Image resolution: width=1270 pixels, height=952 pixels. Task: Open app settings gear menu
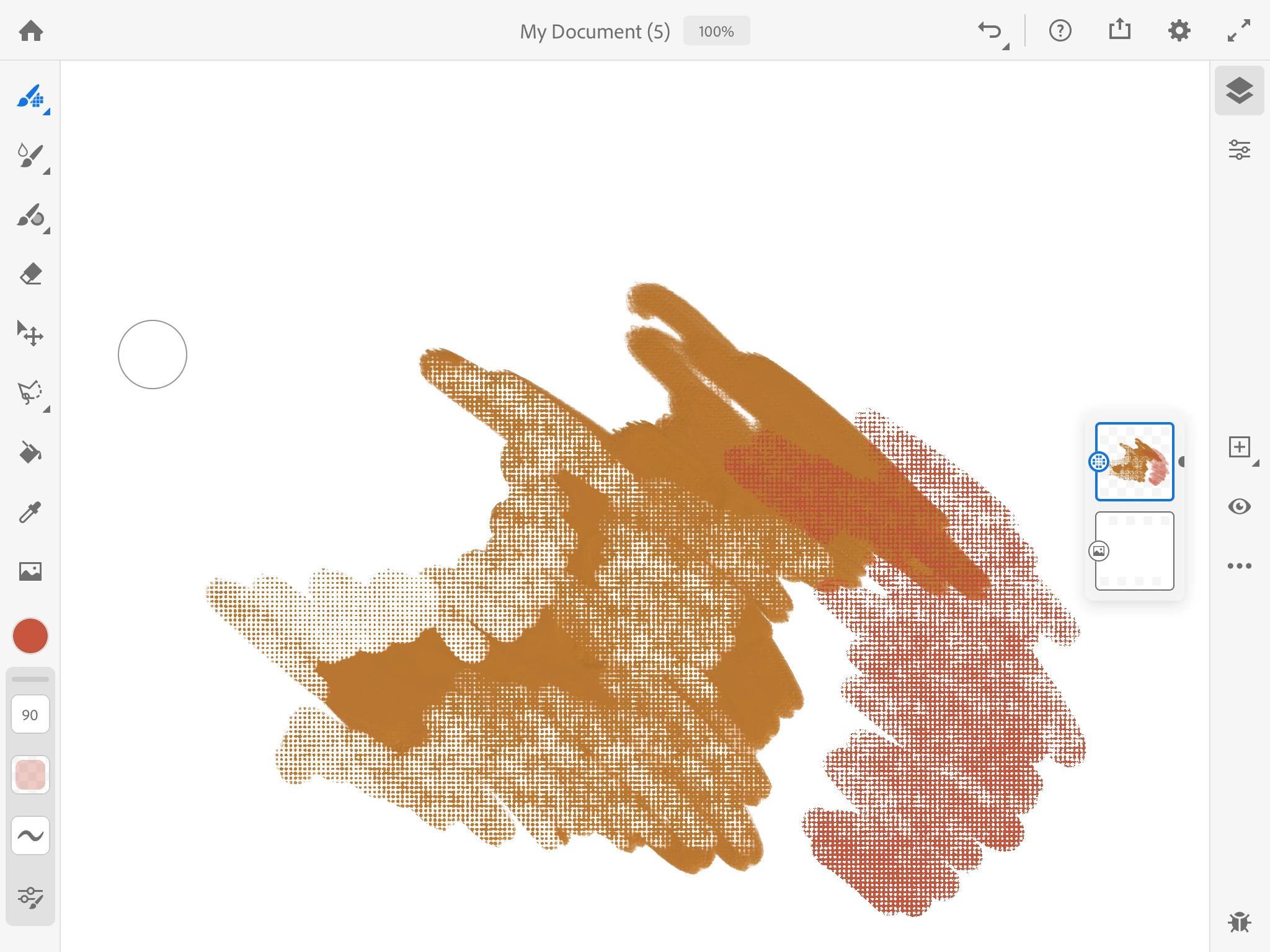1179,30
